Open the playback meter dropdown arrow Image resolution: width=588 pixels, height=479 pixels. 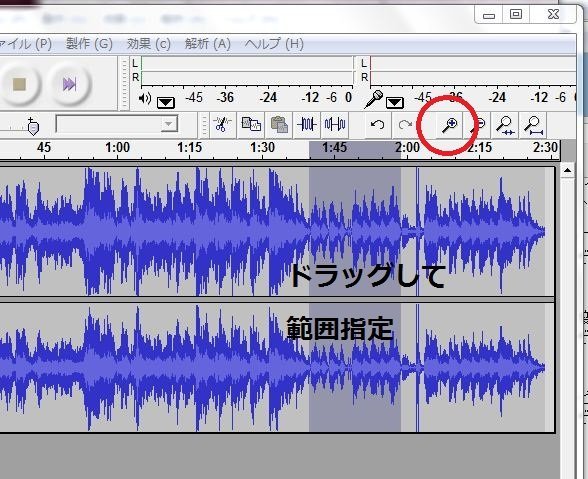166,102
